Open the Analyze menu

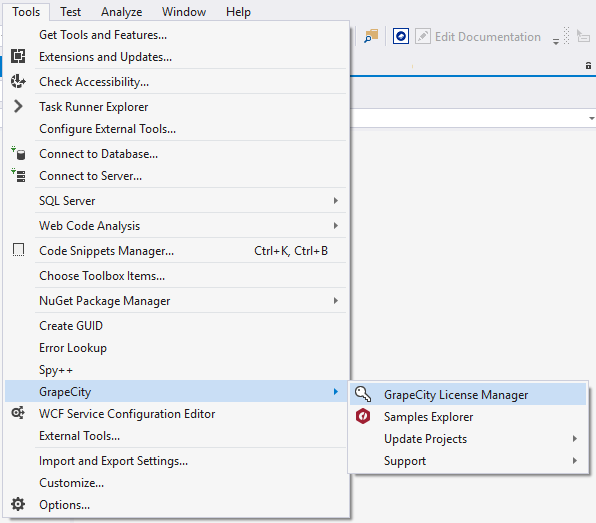coord(122,12)
